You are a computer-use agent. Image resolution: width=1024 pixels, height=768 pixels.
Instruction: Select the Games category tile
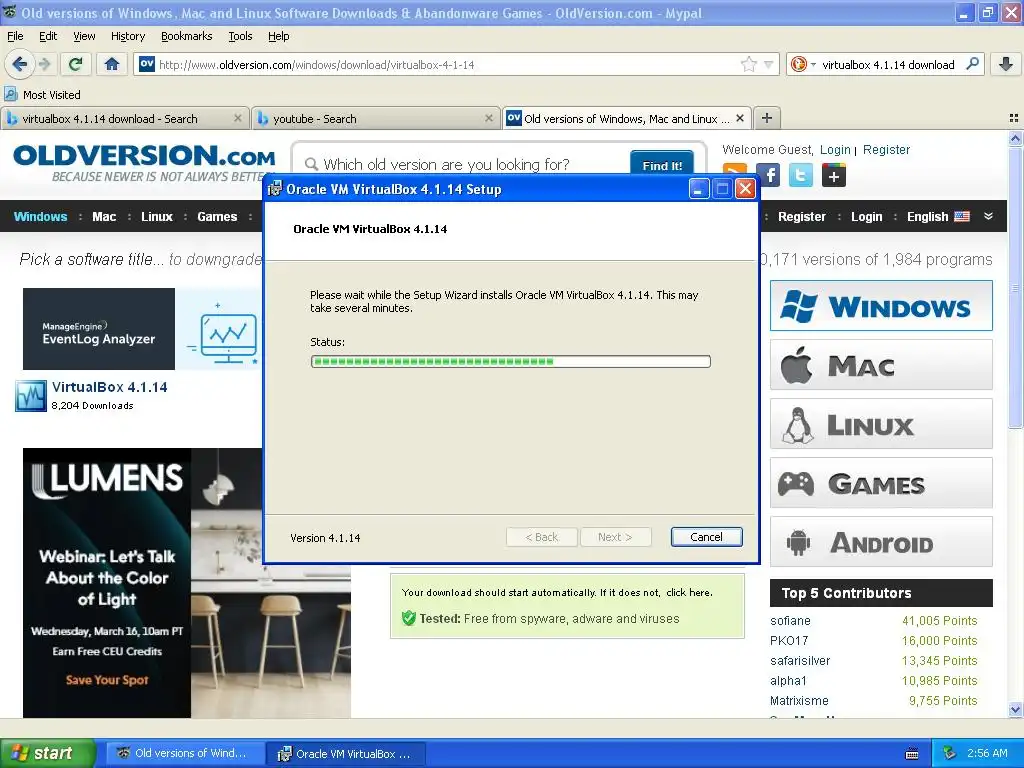point(881,483)
